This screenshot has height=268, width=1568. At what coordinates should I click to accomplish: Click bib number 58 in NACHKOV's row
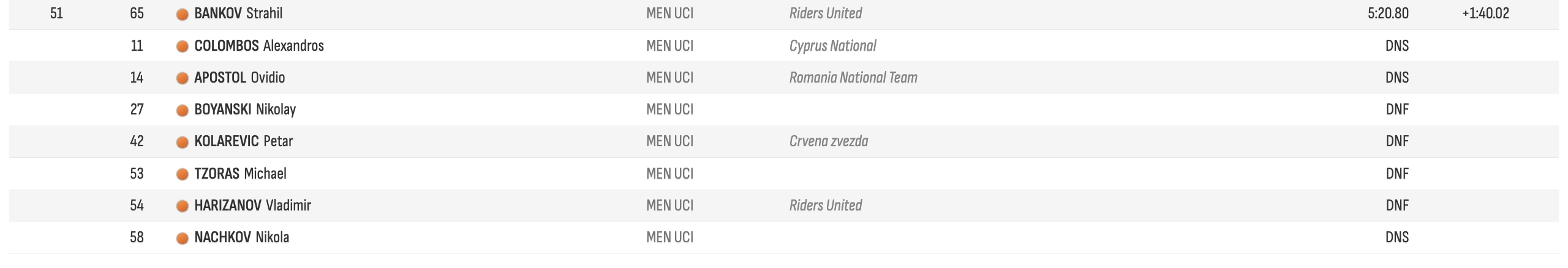click(x=137, y=237)
